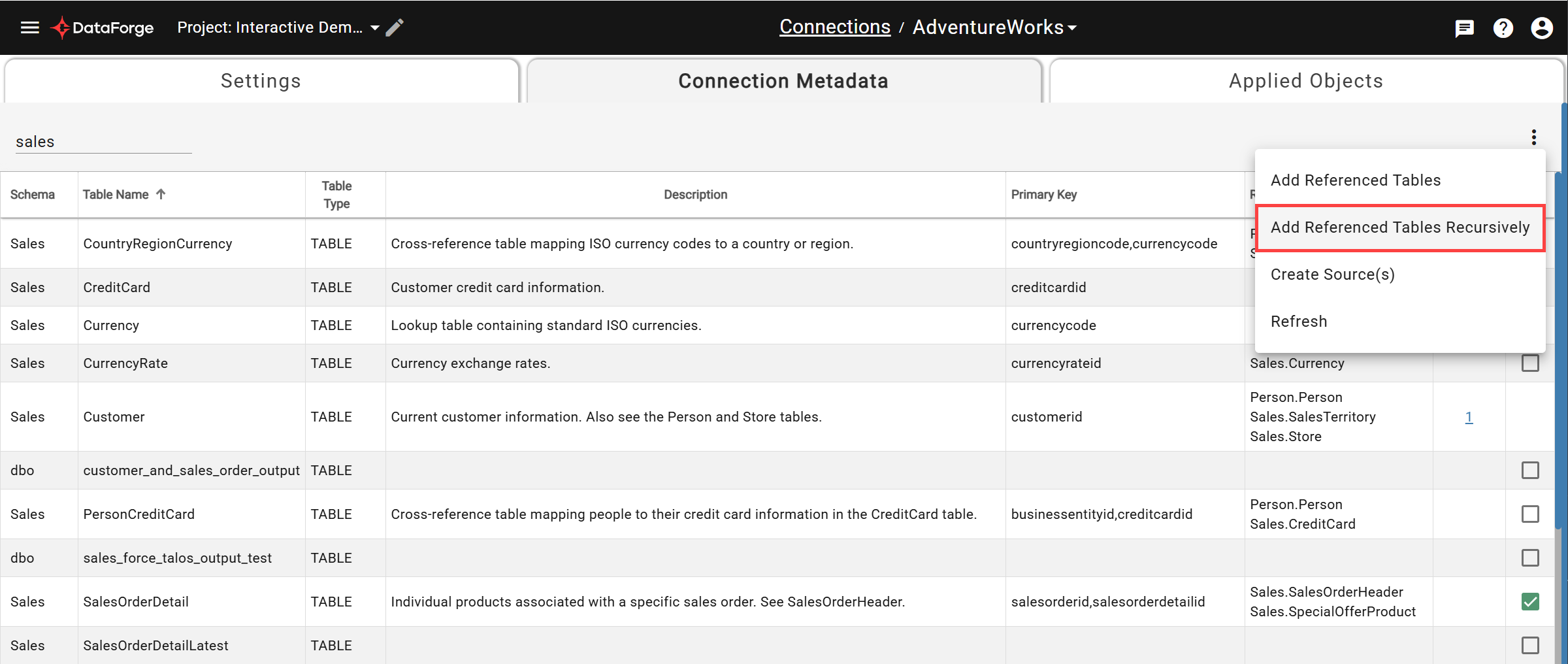
Task: Sort tables using the Table Name arrow
Action: point(160,193)
